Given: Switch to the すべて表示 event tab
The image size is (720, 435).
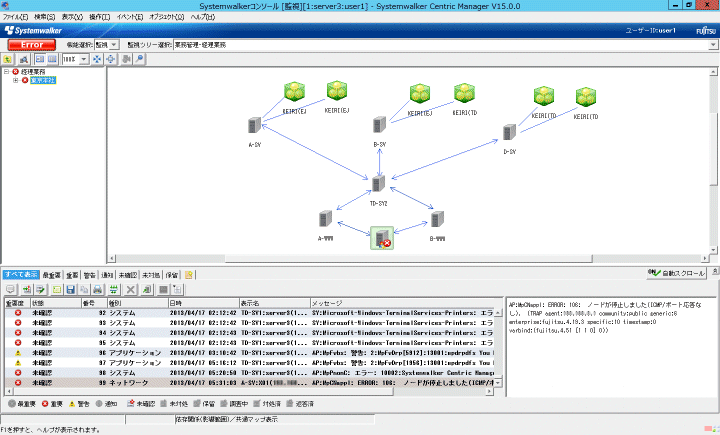Looking at the screenshot, I should pos(21,275).
